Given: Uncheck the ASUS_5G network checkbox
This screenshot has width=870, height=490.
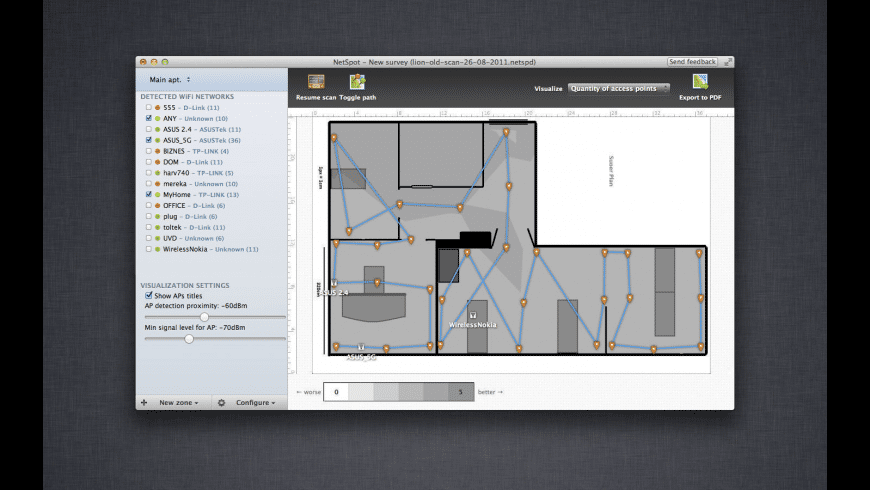Looking at the screenshot, I should pos(149,140).
